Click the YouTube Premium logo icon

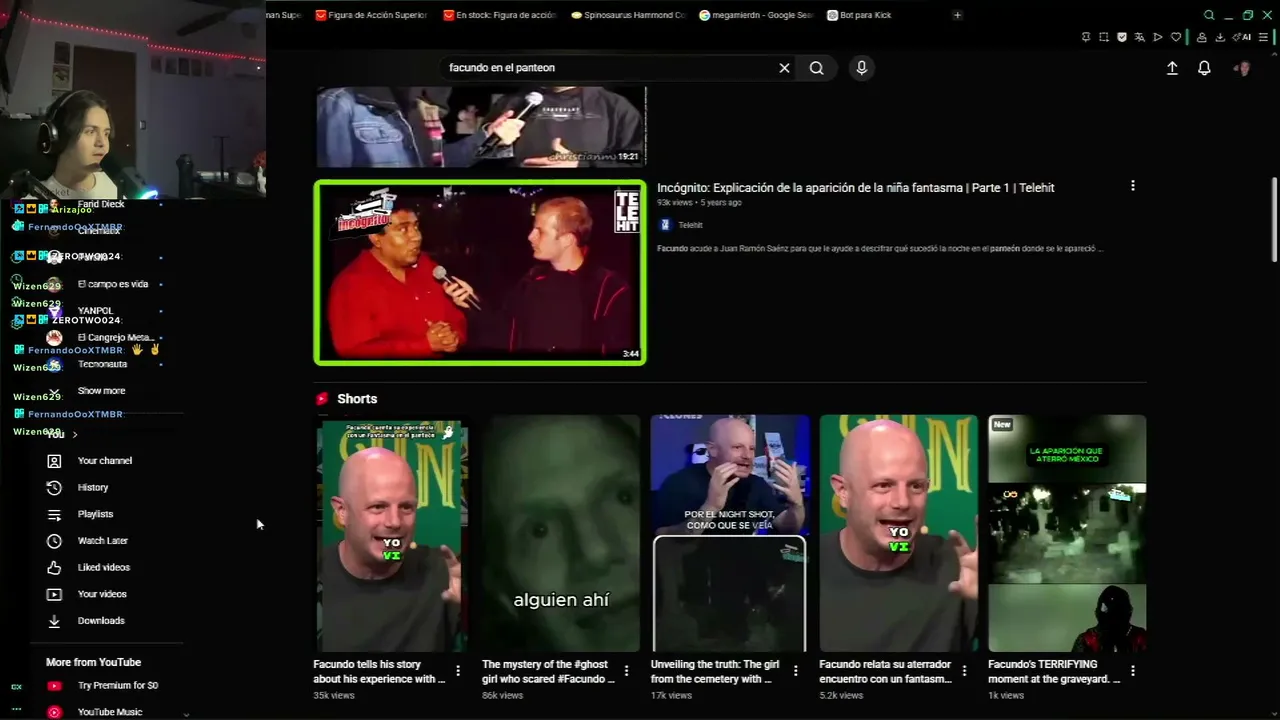(55, 686)
